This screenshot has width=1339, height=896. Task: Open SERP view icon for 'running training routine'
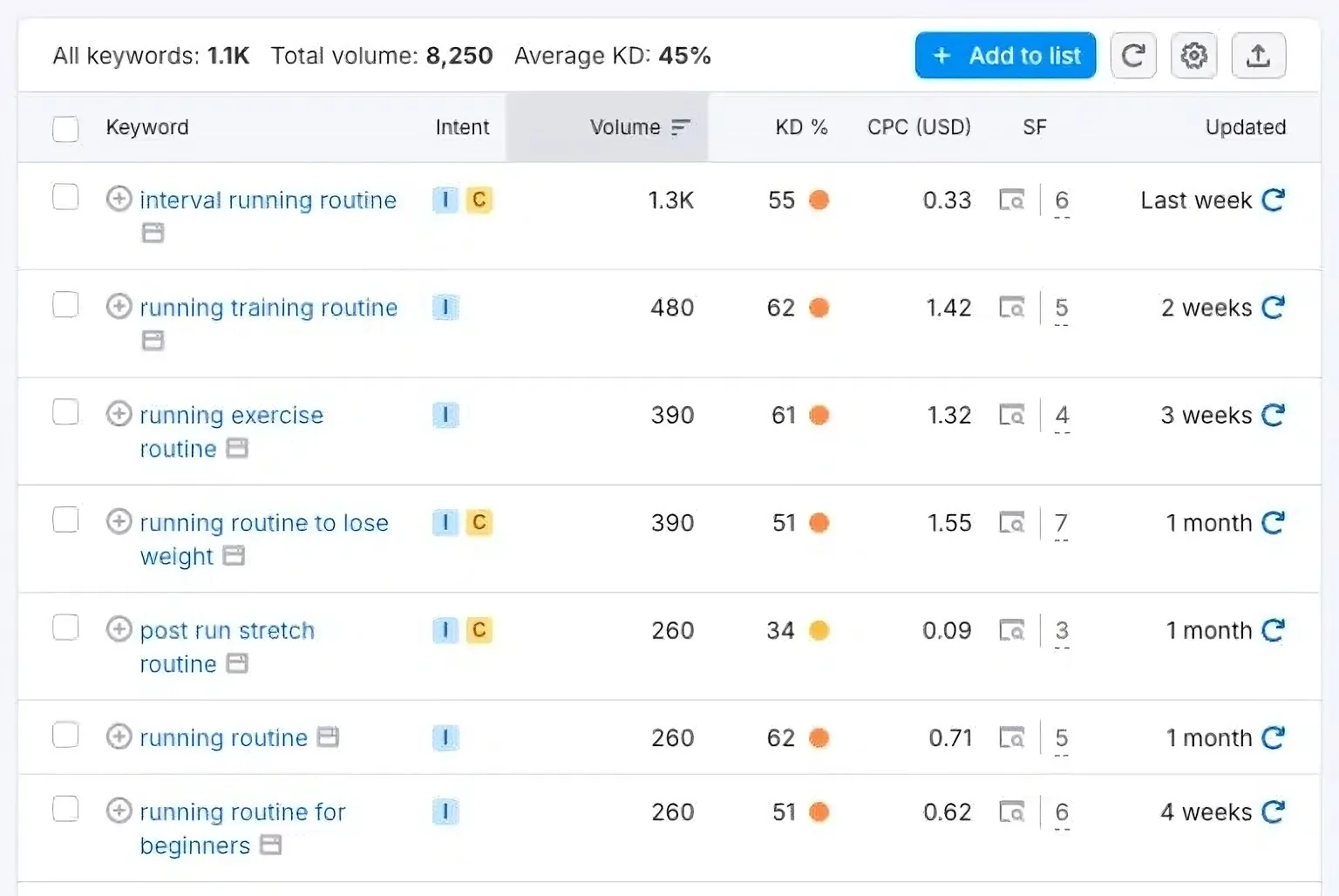pos(153,340)
